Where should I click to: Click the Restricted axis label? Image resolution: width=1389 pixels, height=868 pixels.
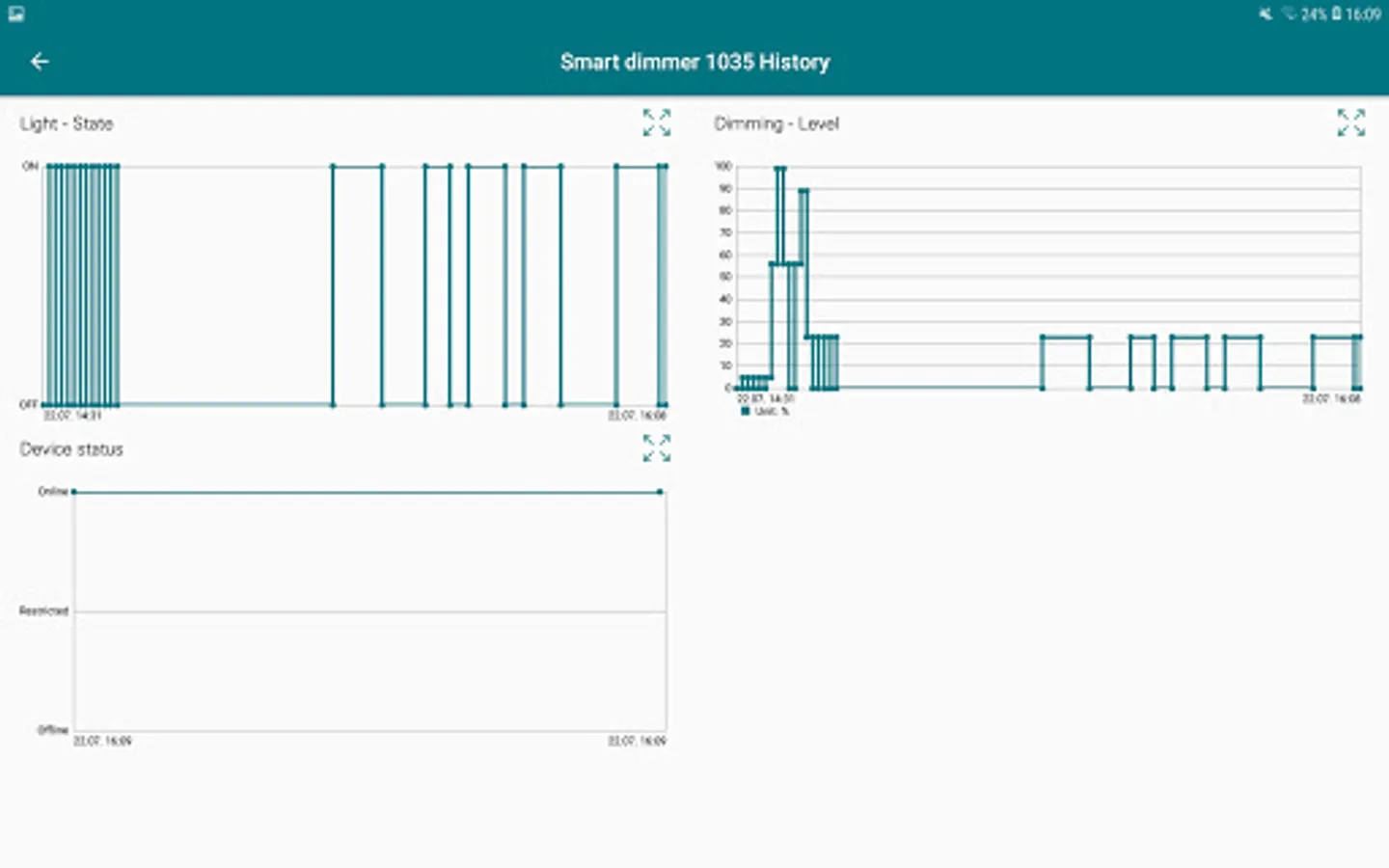click(x=43, y=611)
